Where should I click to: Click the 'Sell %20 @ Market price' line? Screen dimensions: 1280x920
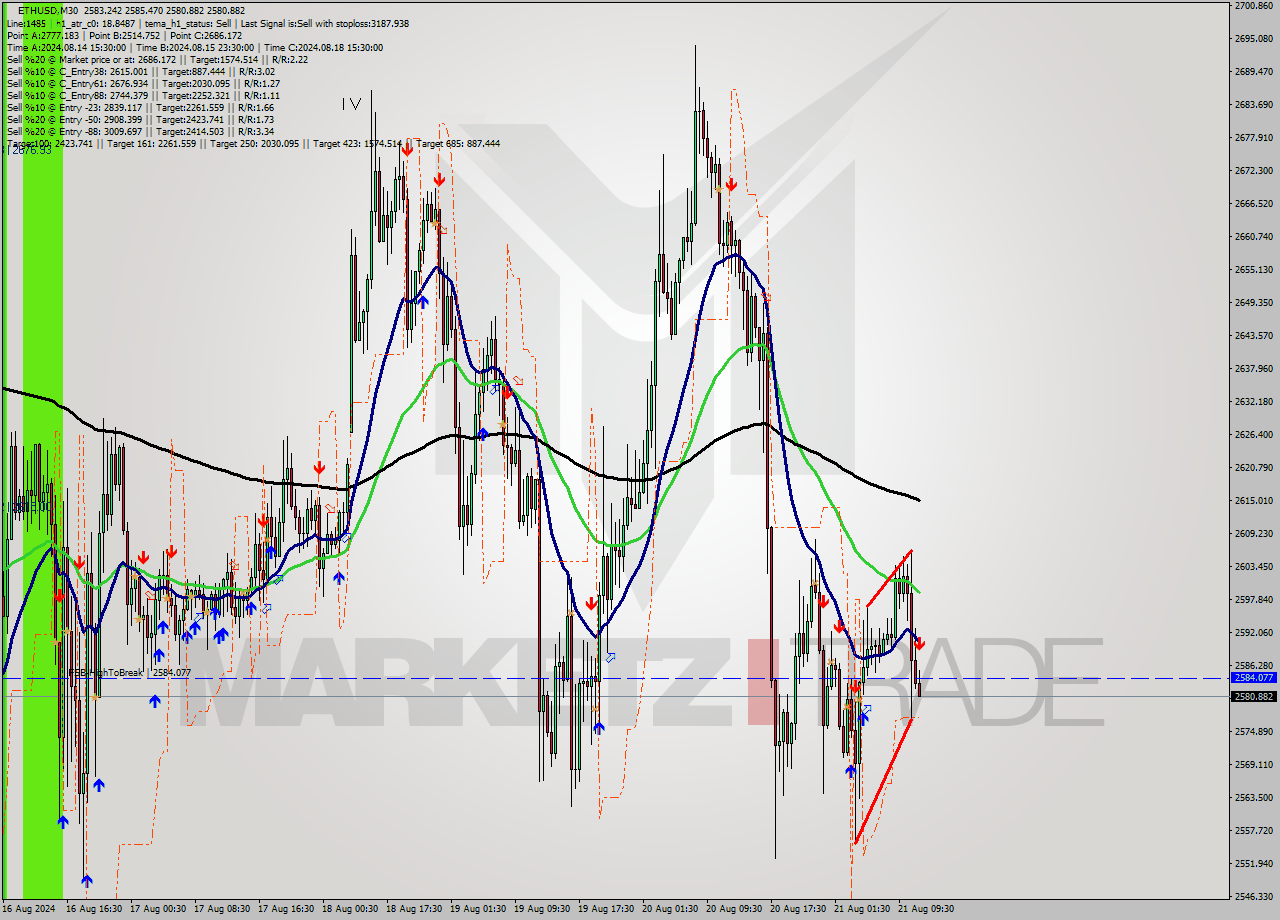pyautogui.click(x=157, y=59)
